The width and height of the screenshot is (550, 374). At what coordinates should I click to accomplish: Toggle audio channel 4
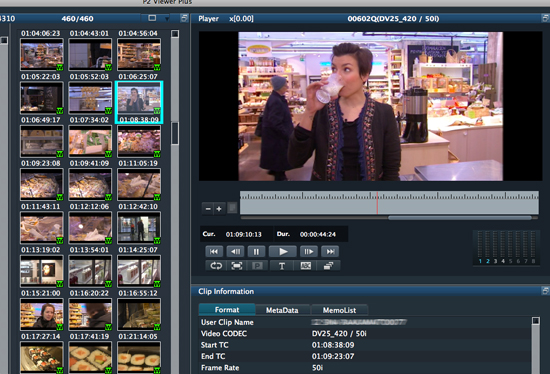pyautogui.click(x=503, y=261)
